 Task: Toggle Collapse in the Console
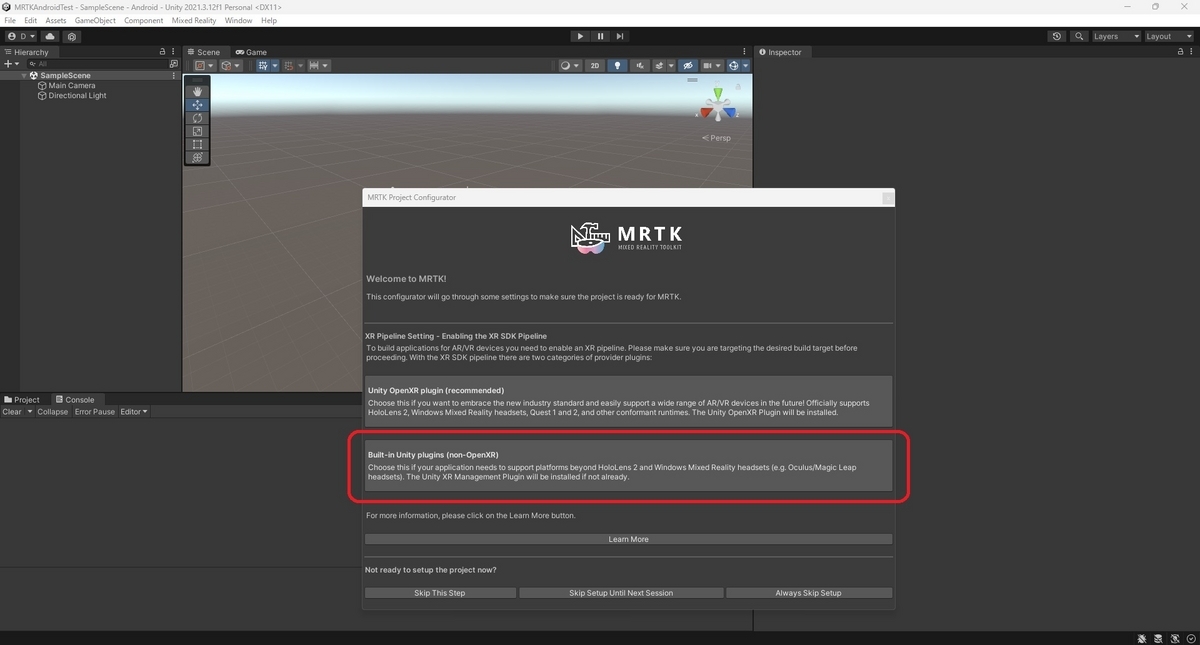[53, 411]
